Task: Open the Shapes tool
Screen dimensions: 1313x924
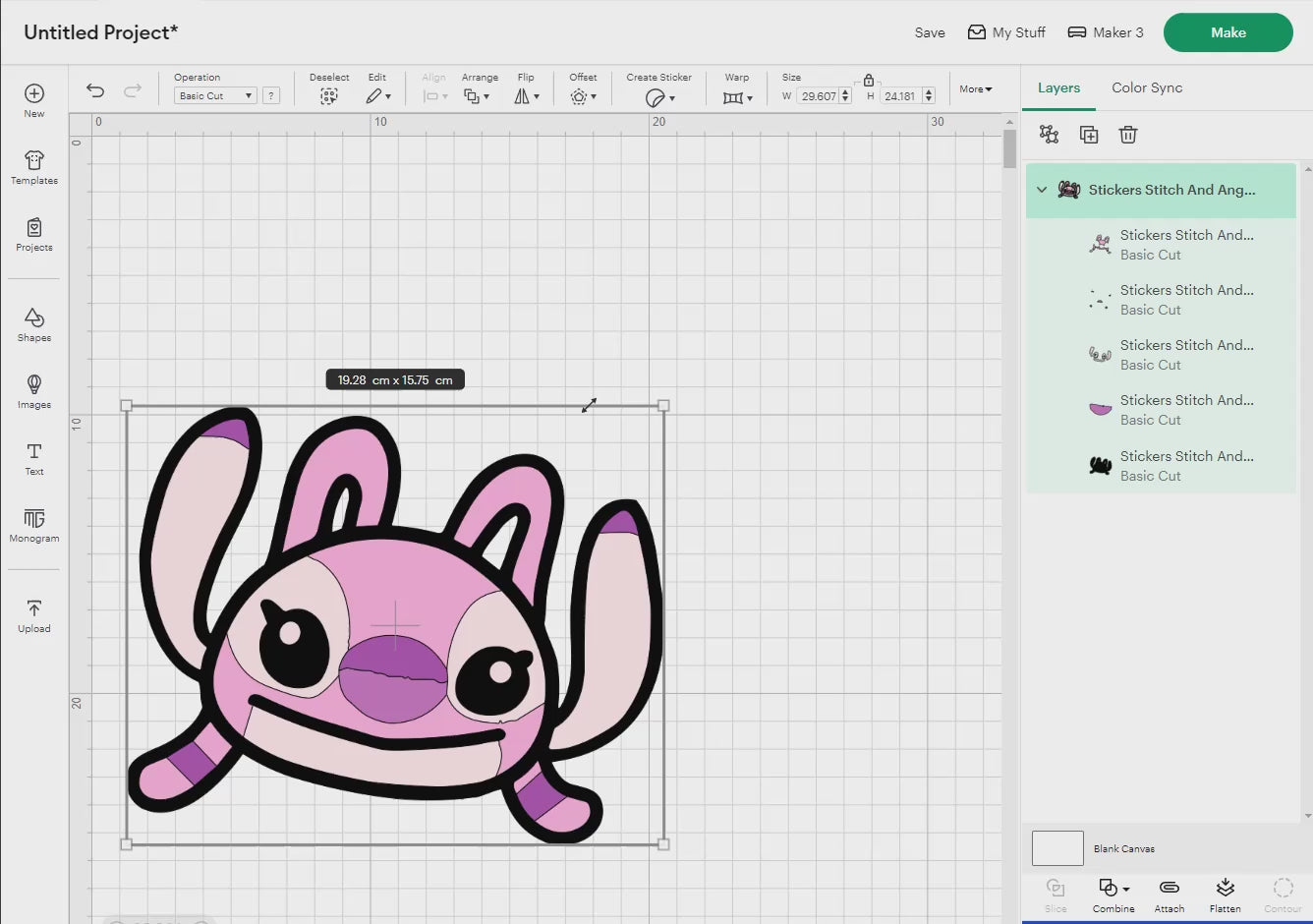Action: pyautogui.click(x=34, y=324)
